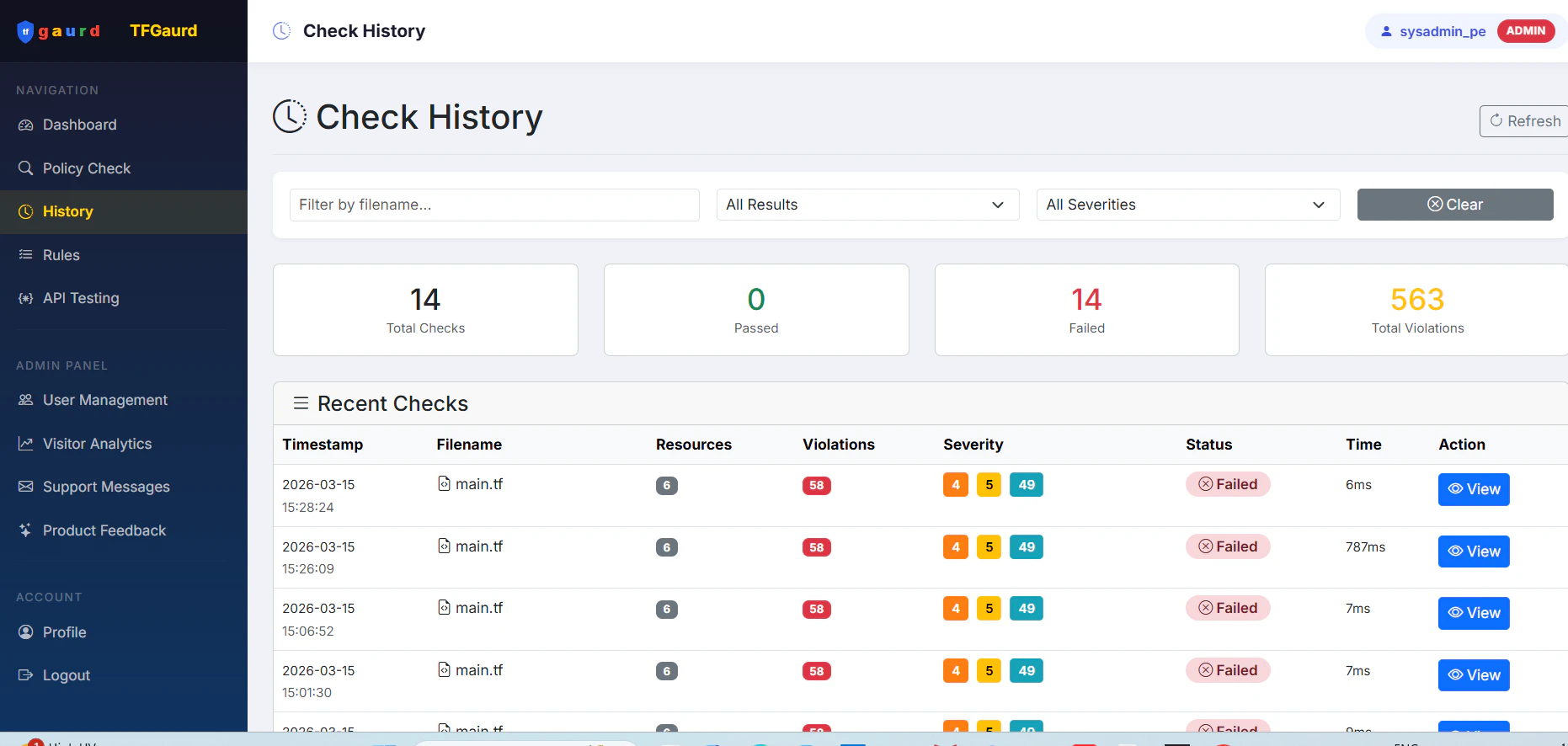Click the Policy Check magnifier icon
Screen dimensions: 1568x746
26,168
